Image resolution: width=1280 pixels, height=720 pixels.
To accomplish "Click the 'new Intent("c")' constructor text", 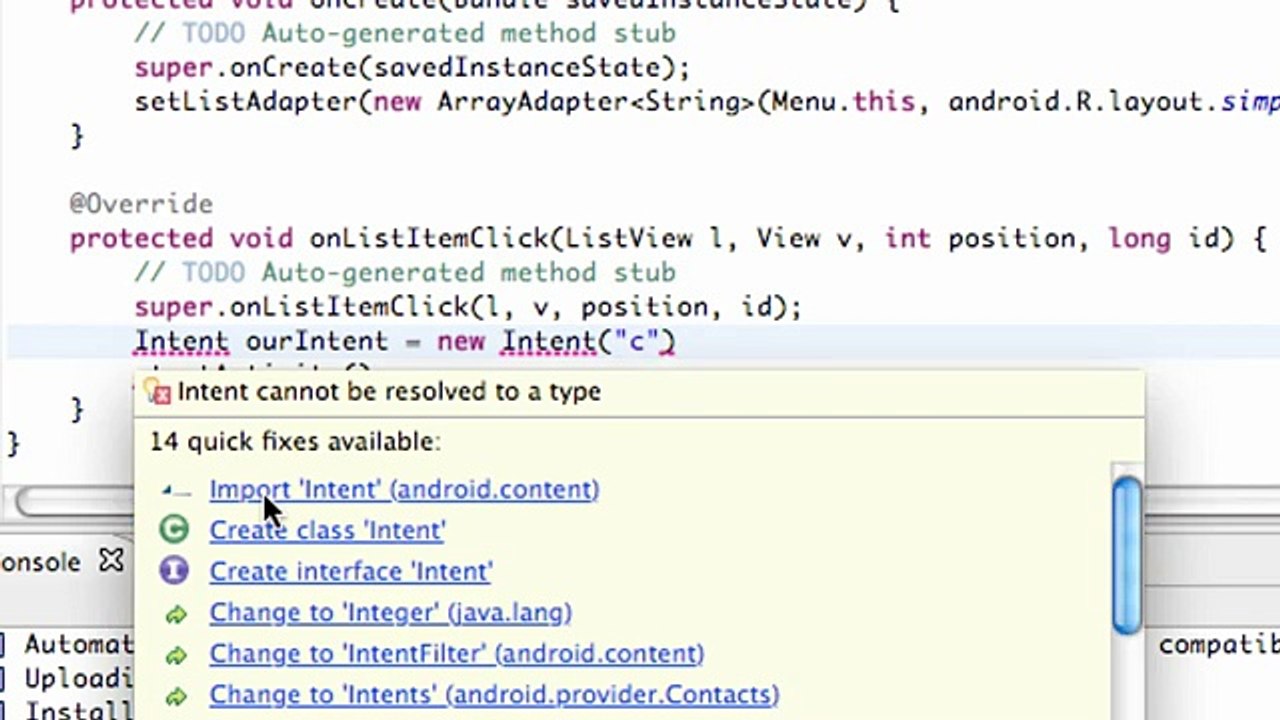I will (556, 342).
